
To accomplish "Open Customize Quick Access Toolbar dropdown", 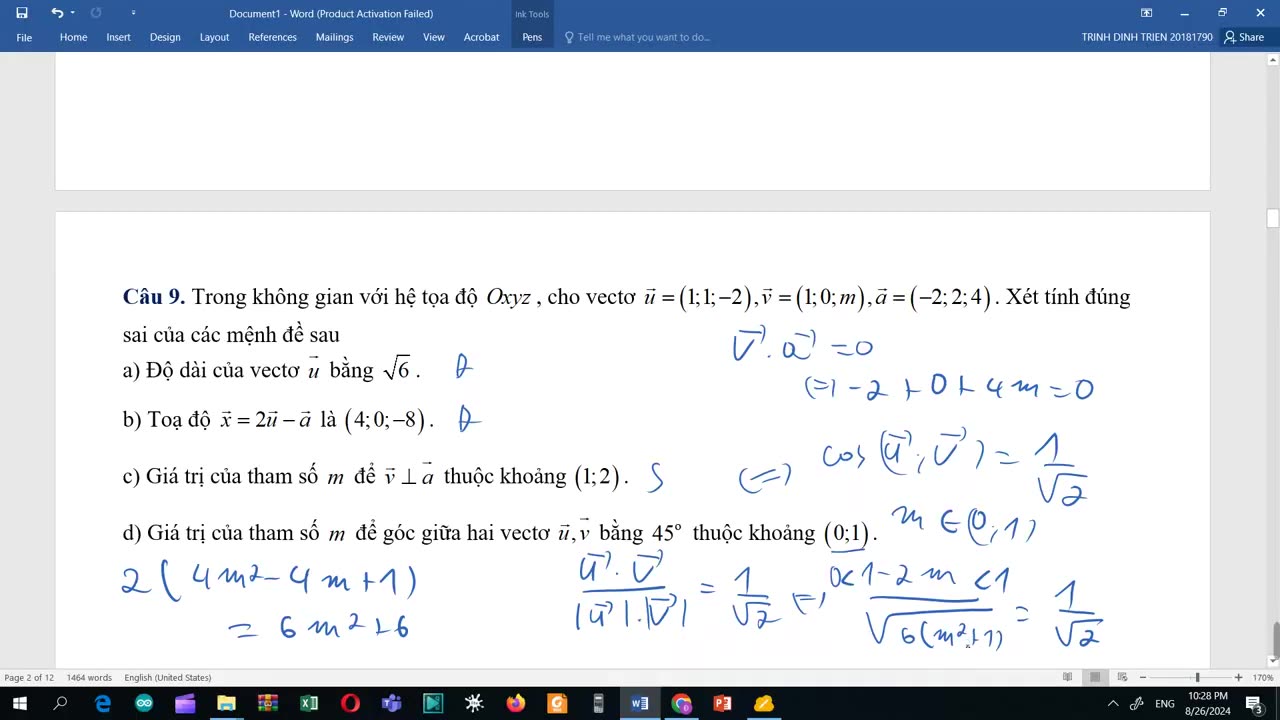I will [134, 13].
